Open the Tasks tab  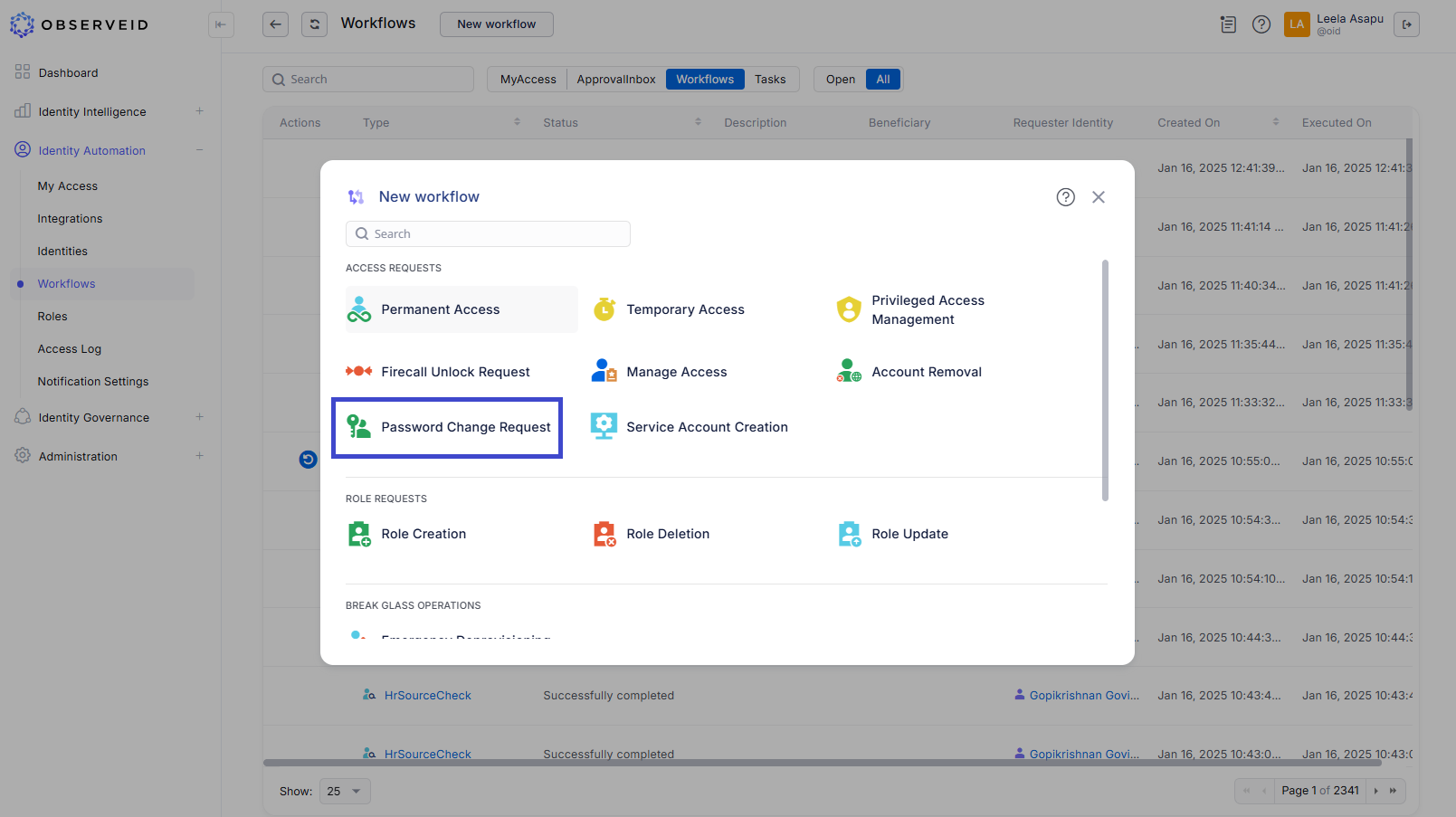[x=770, y=80]
